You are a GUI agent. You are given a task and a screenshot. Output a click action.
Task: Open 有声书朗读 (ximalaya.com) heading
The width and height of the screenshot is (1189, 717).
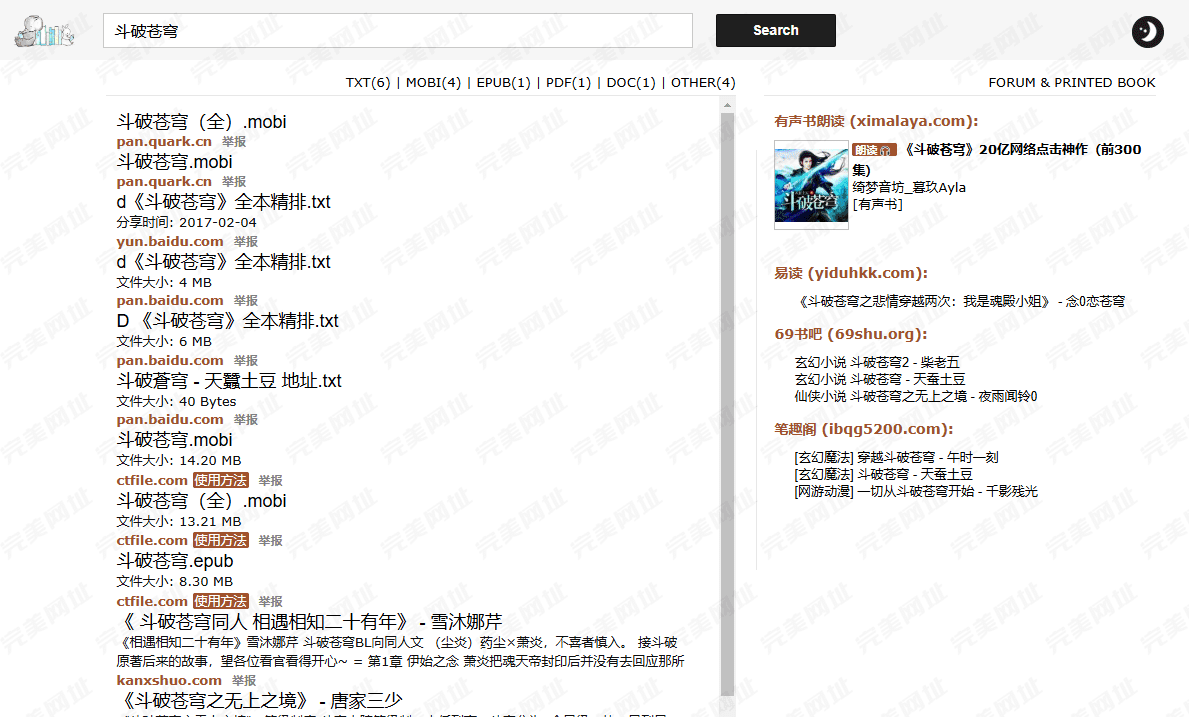coord(876,121)
